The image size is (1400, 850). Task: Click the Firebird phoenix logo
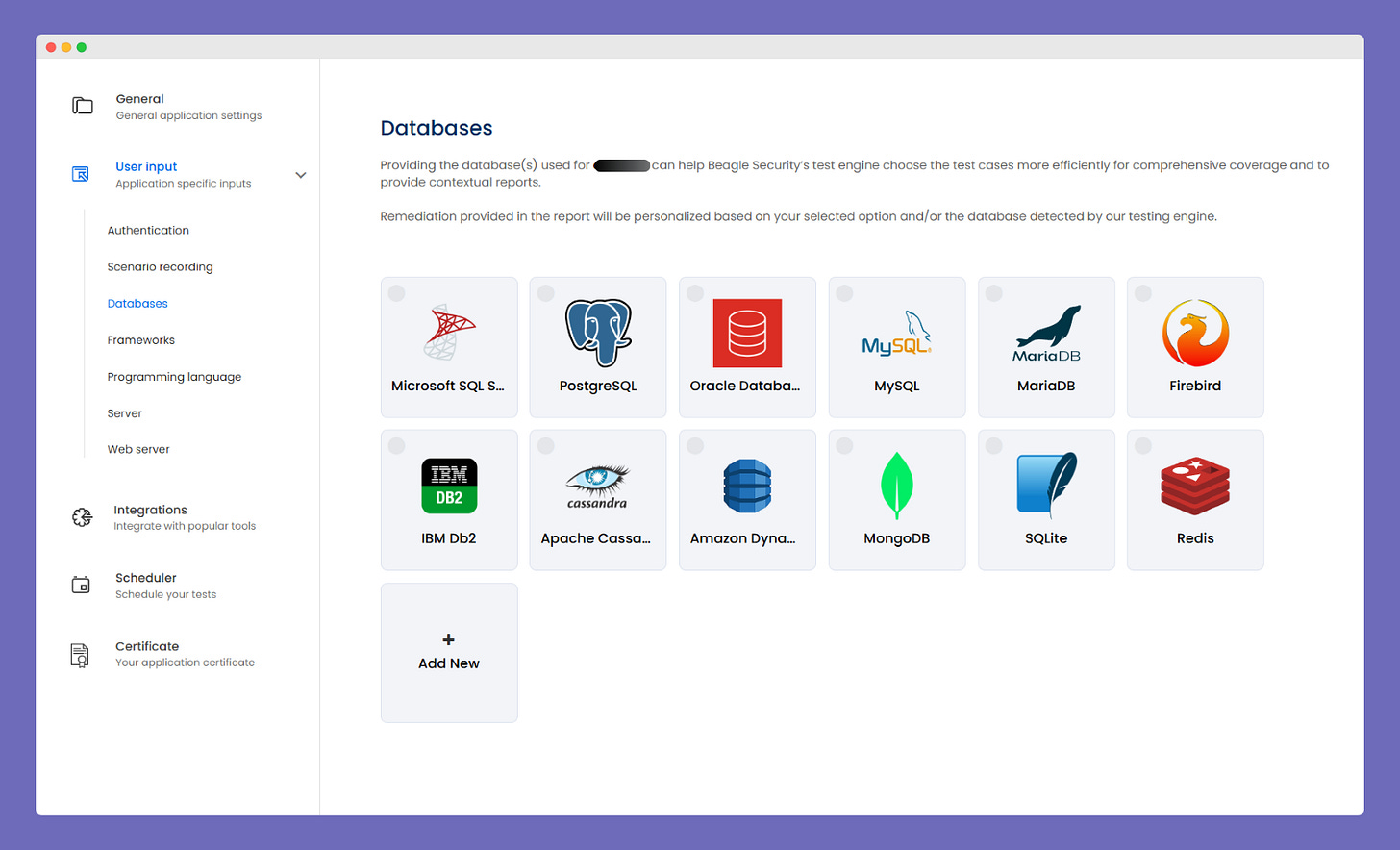point(1195,333)
